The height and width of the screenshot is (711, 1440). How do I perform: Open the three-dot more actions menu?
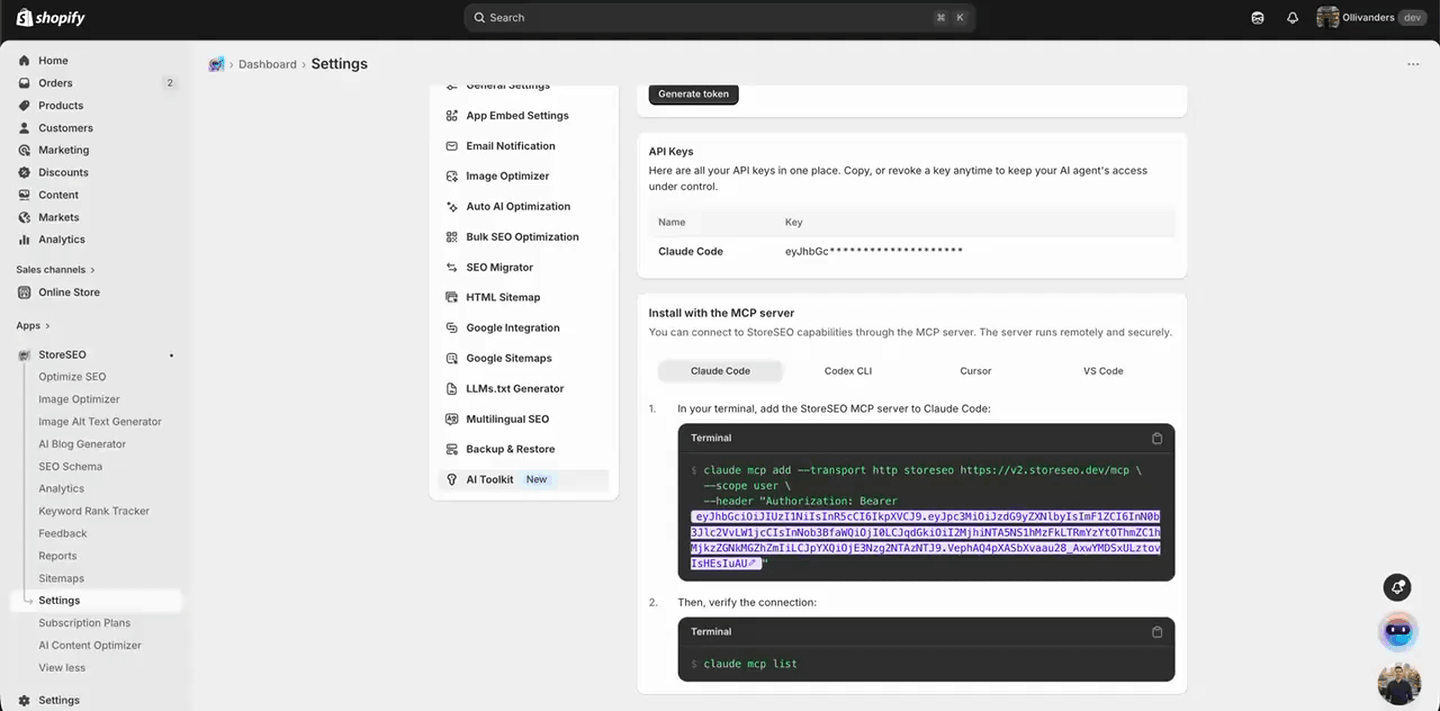pos(1413,64)
